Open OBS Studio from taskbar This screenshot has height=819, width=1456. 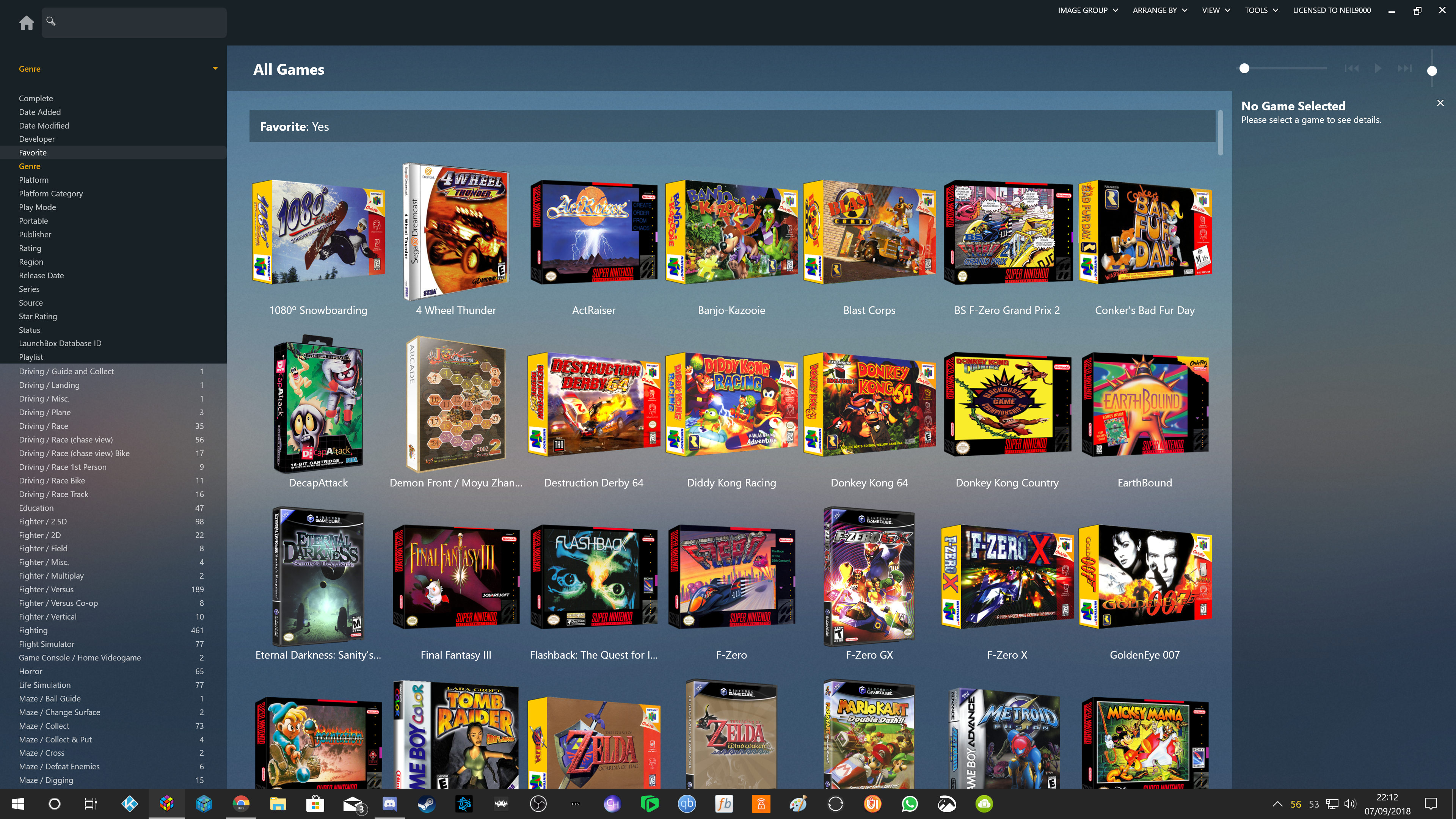pyautogui.click(x=538, y=804)
